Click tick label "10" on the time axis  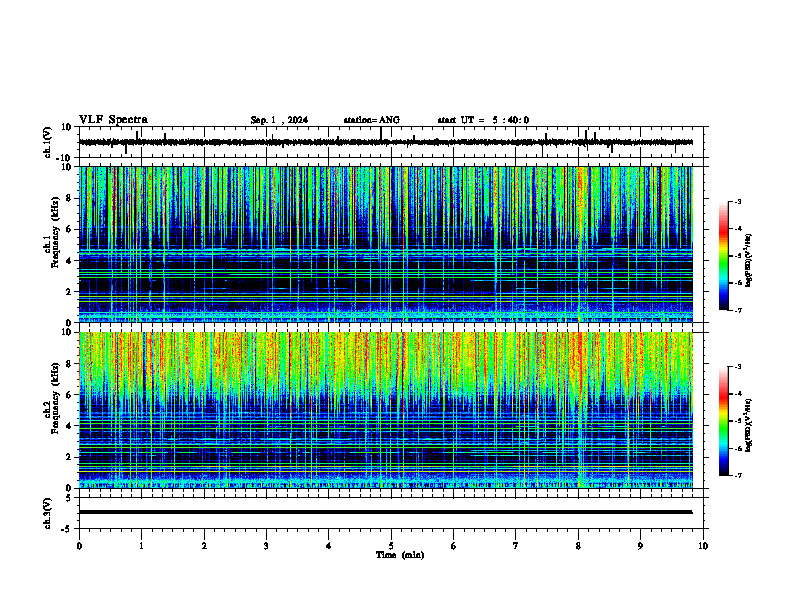point(703,546)
